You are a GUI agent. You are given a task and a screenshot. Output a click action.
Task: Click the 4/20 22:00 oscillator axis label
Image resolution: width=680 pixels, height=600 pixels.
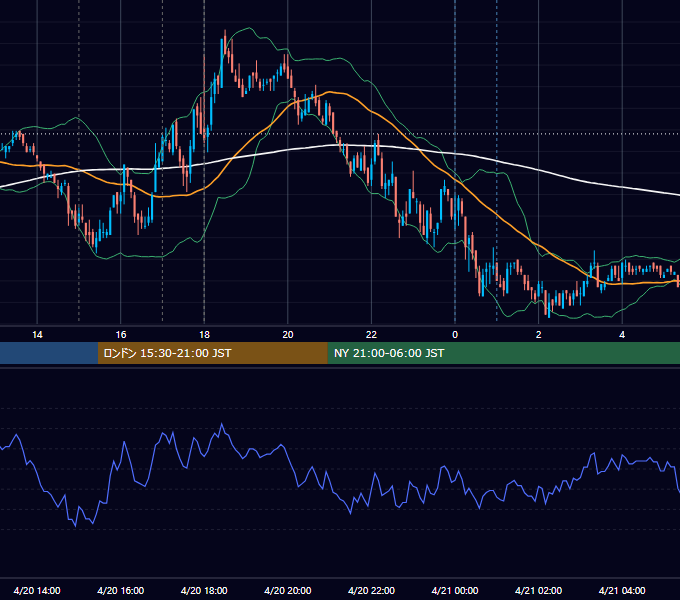[372, 590]
